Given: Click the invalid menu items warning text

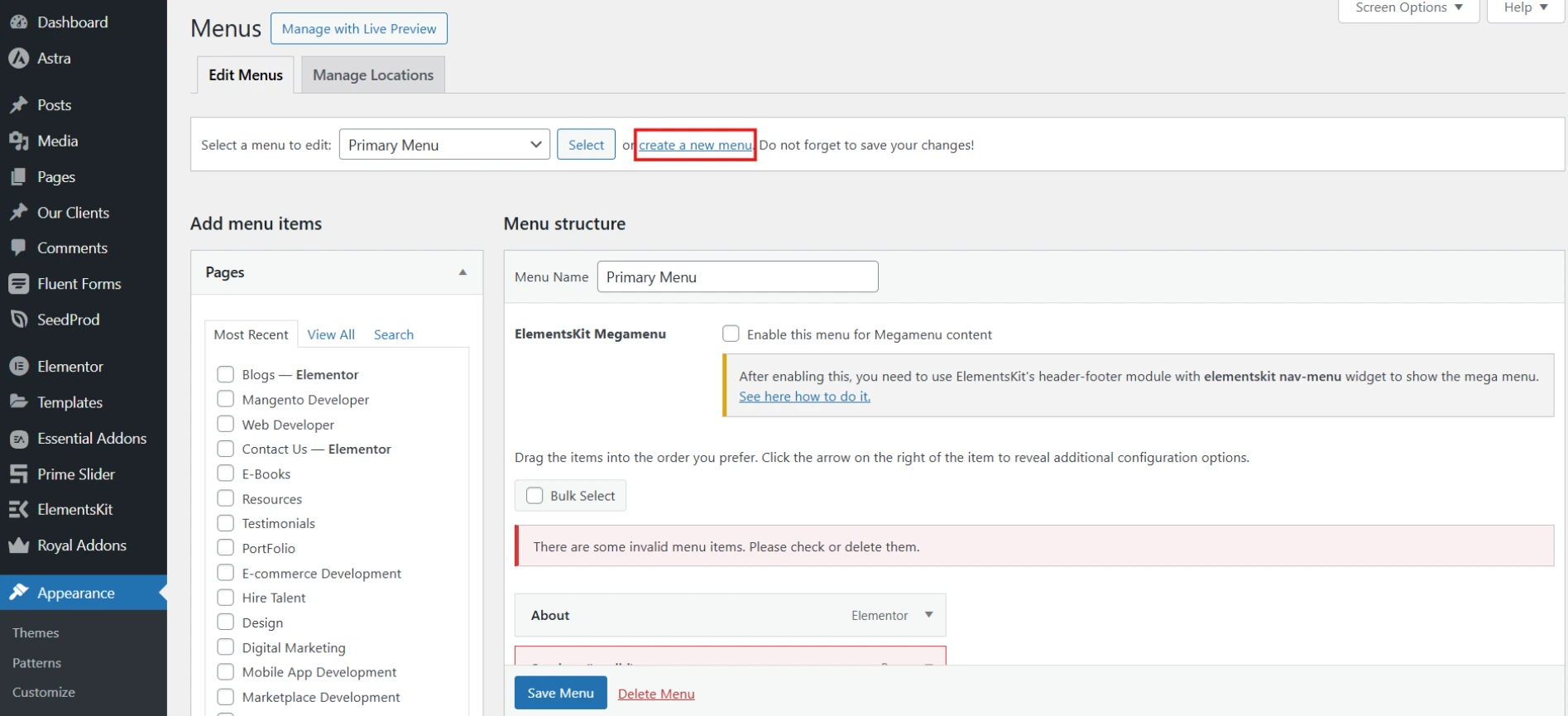Looking at the screenshot, I should 726,546.
